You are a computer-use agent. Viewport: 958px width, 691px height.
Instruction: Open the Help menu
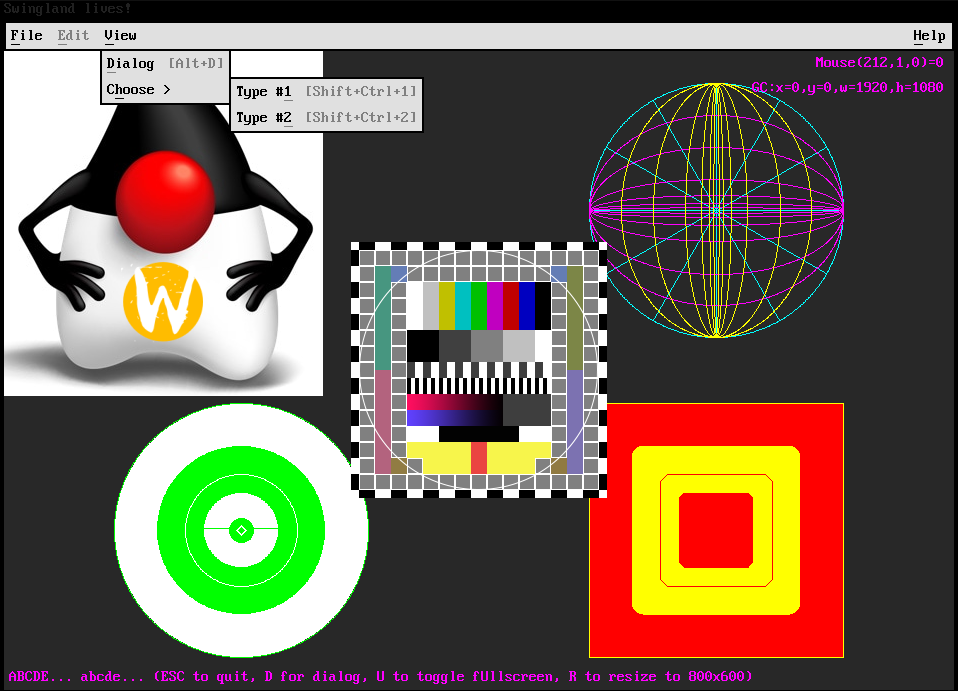click(929, 35)
